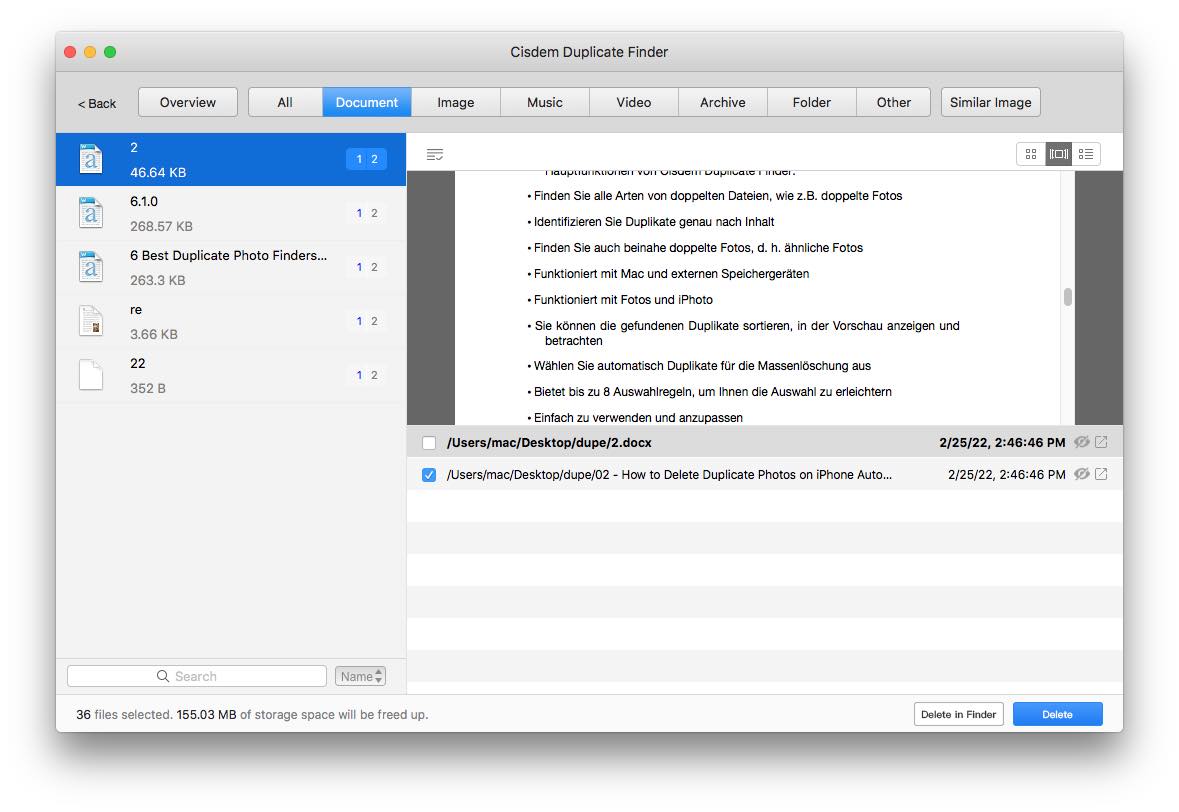The height and width of the screenshot is (812, 1179).
Task: Switch to list view icon
Action: 1086,154
